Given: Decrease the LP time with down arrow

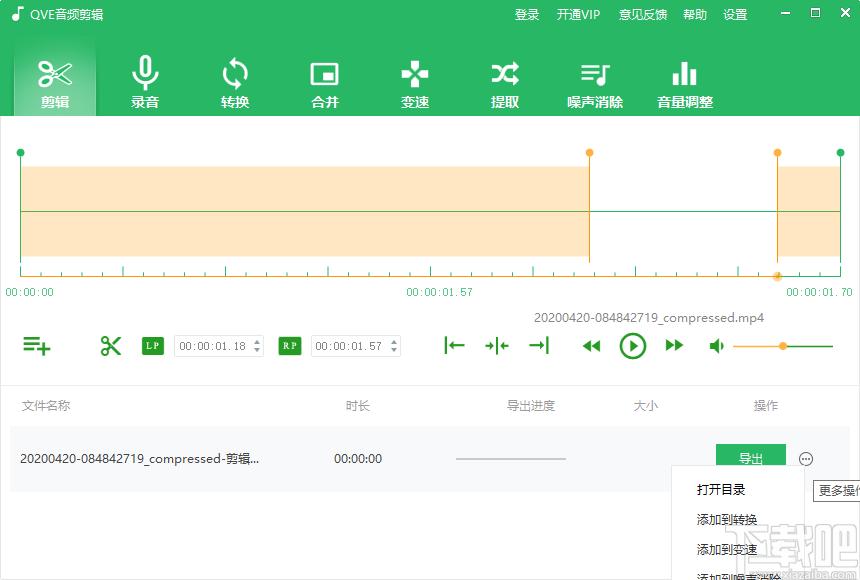Looking at the screenshot, I should click(257, 350).
